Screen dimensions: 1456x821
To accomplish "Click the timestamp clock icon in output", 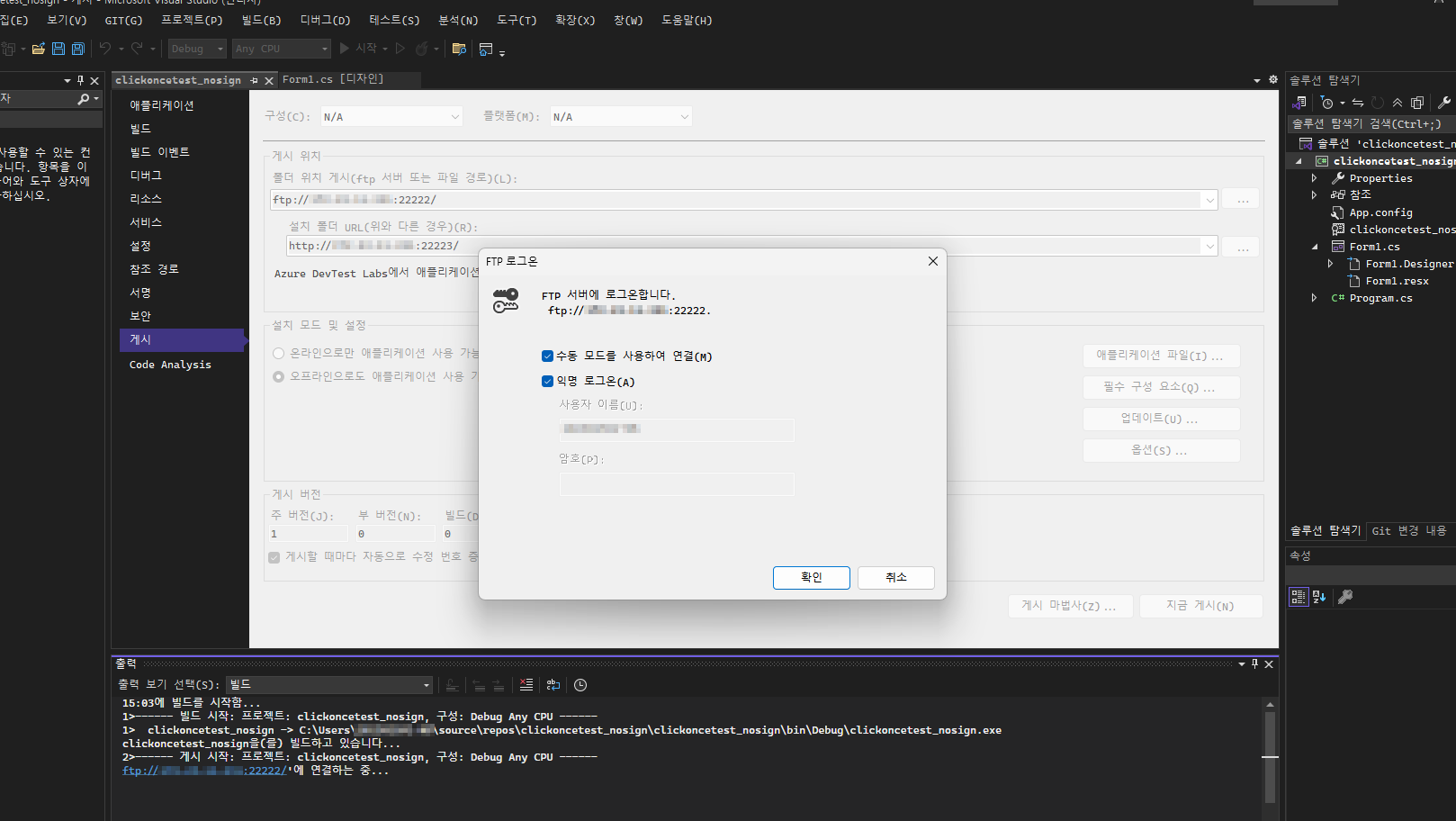I will [x=580, y=685].
